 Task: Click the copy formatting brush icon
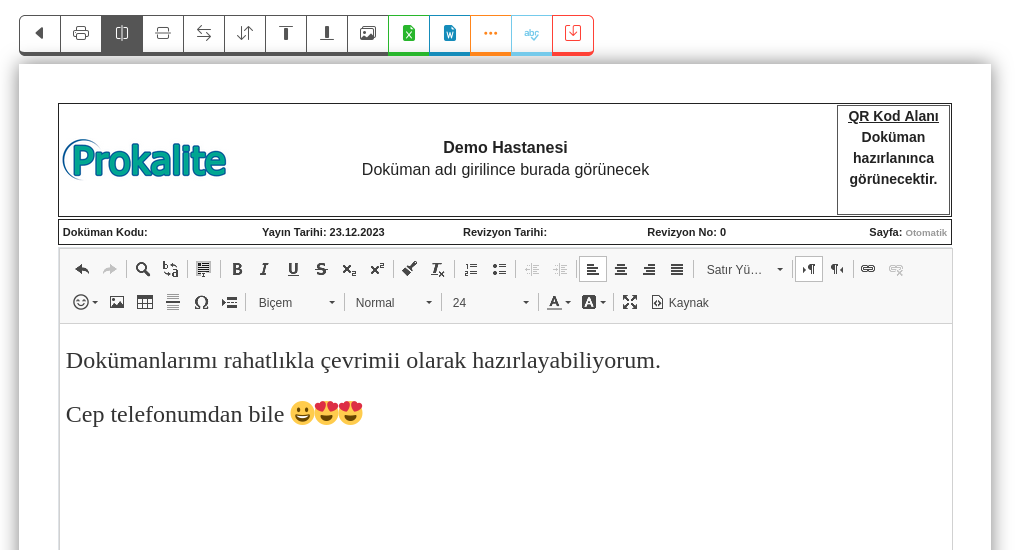pyautogui.click(x=410, y=269)
